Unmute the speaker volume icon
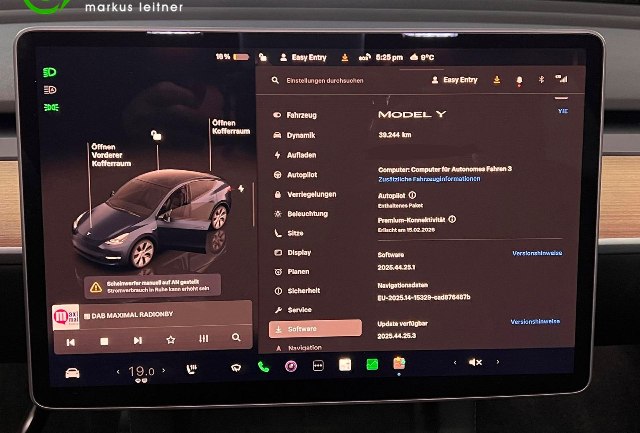This screenshot has height=433, width=640. (x=476, y=362)
